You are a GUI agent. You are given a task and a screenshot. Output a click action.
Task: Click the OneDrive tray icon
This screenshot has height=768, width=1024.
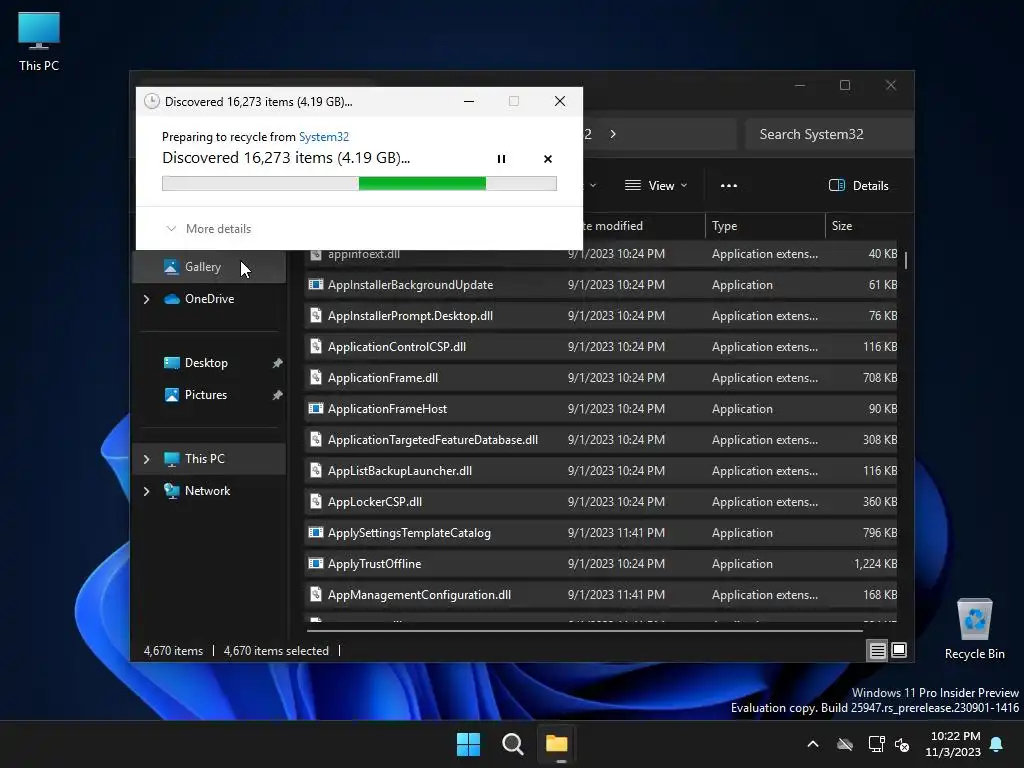pos(845,744)
